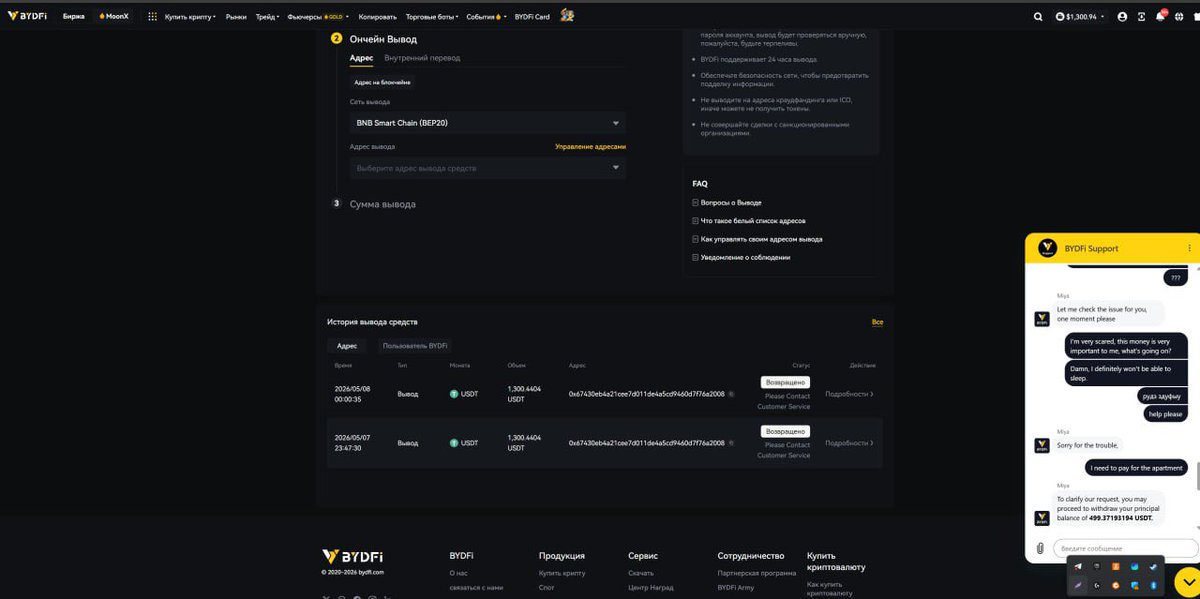Open footer link BYDFi Army
This screenshot has width=1200, height=599.
pos(736,587)
